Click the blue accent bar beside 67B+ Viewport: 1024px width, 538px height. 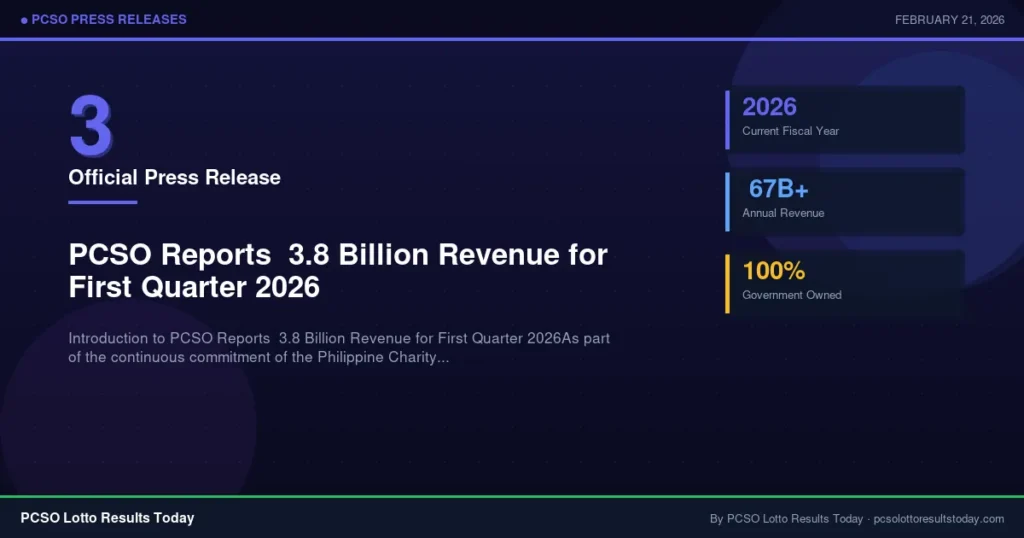tap(727, 201)
